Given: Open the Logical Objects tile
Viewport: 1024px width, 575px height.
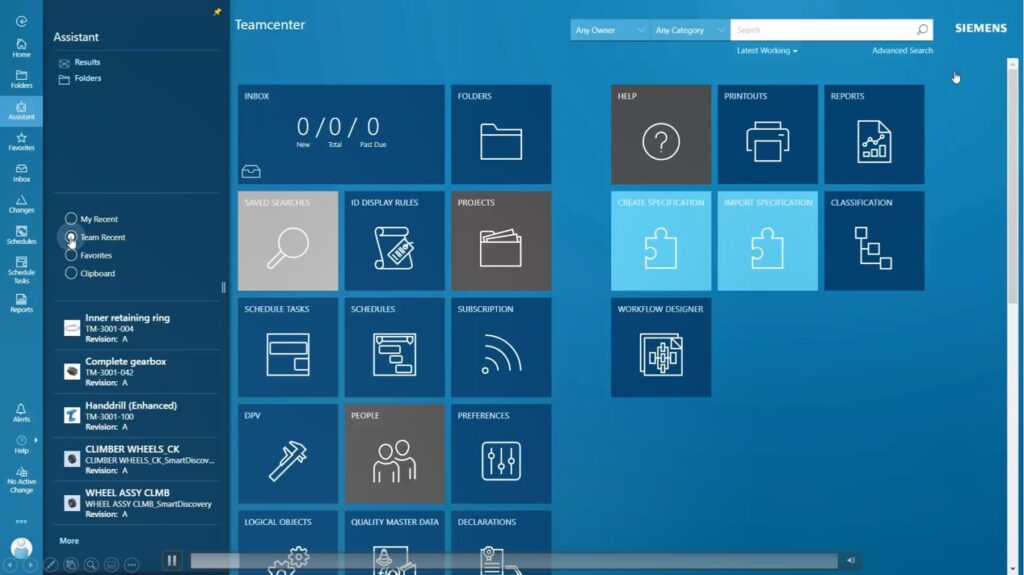Looking at the screenshot, I should coord(288,542).
